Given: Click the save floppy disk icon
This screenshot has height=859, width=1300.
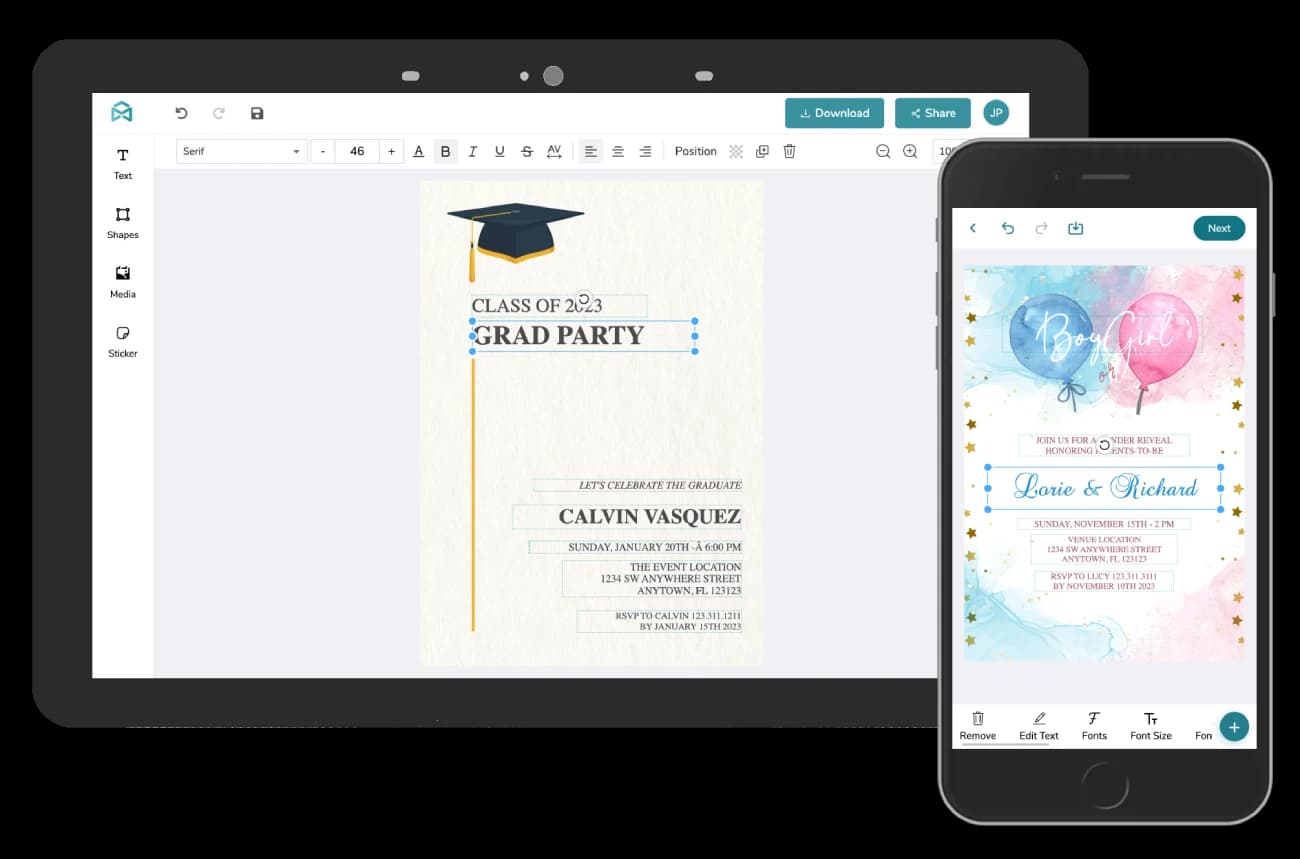Looking at the screenshot, I should [257, 113].
